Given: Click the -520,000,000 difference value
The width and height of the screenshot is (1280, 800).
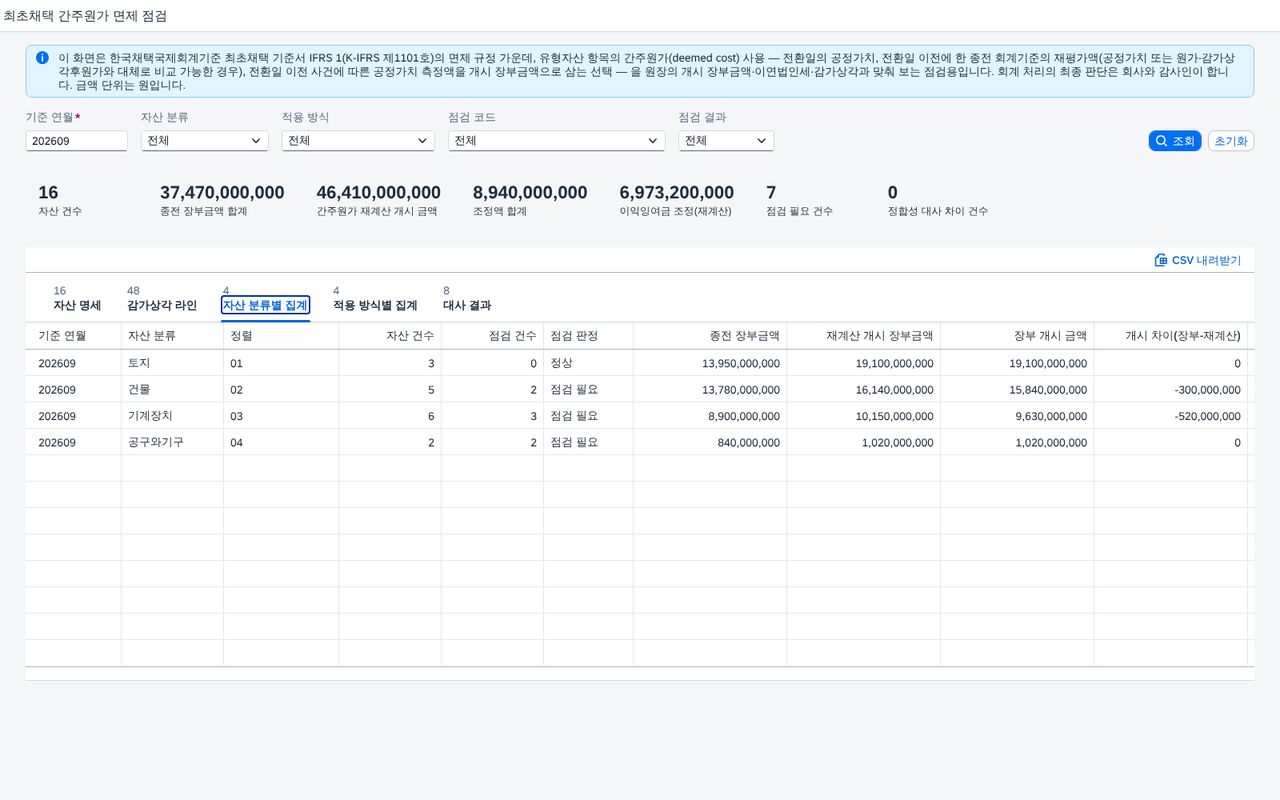Looking at the screenshot, I should [x=1207, y=416].
